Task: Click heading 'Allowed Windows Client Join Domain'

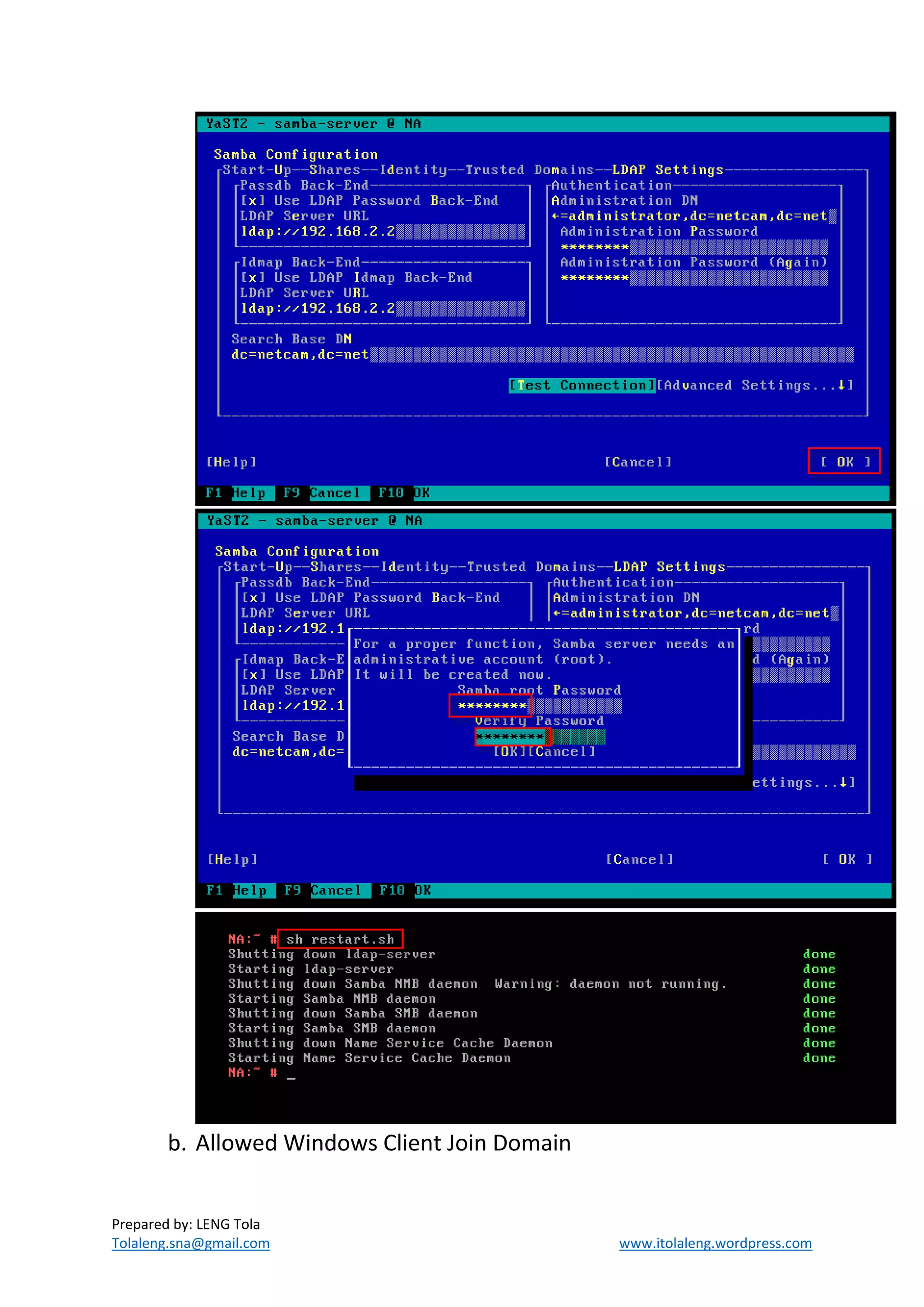Action: click(383, 1143)
